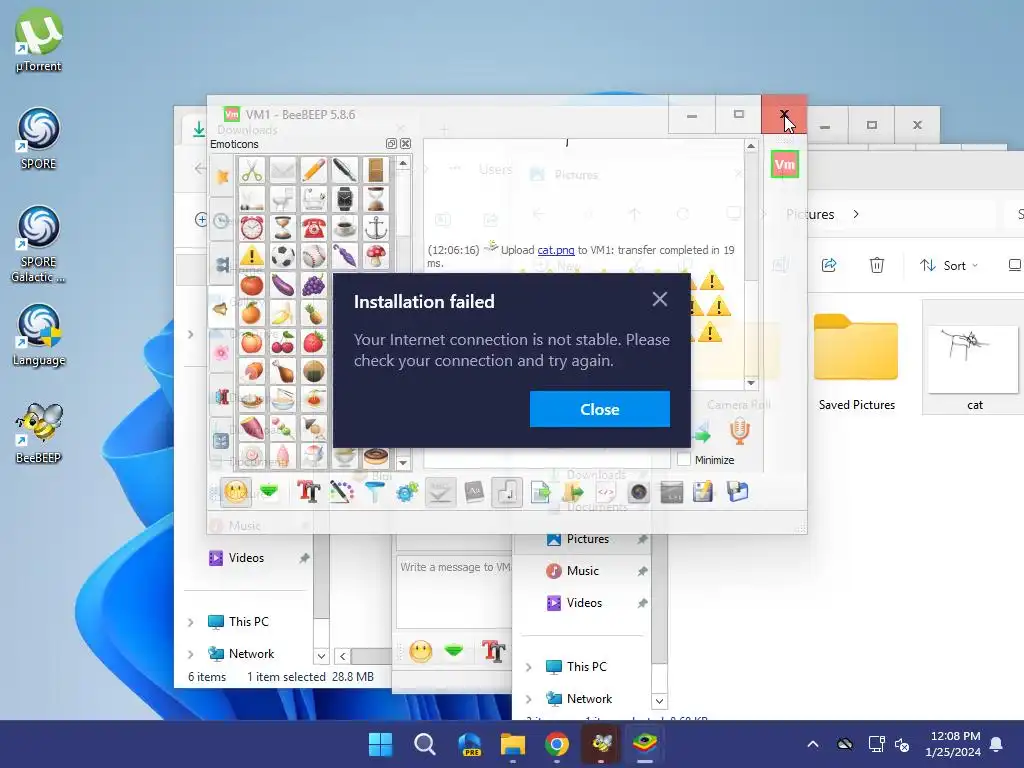Open the Saved Pictures folder in Explorer
Screen dimensions: 1024x768
tap(856, 362)
